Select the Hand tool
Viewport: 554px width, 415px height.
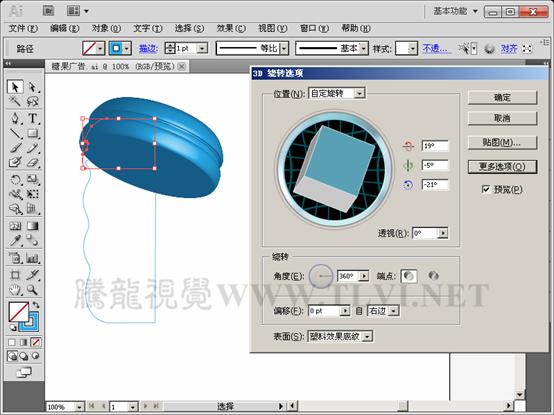click(x=15, y=290)
